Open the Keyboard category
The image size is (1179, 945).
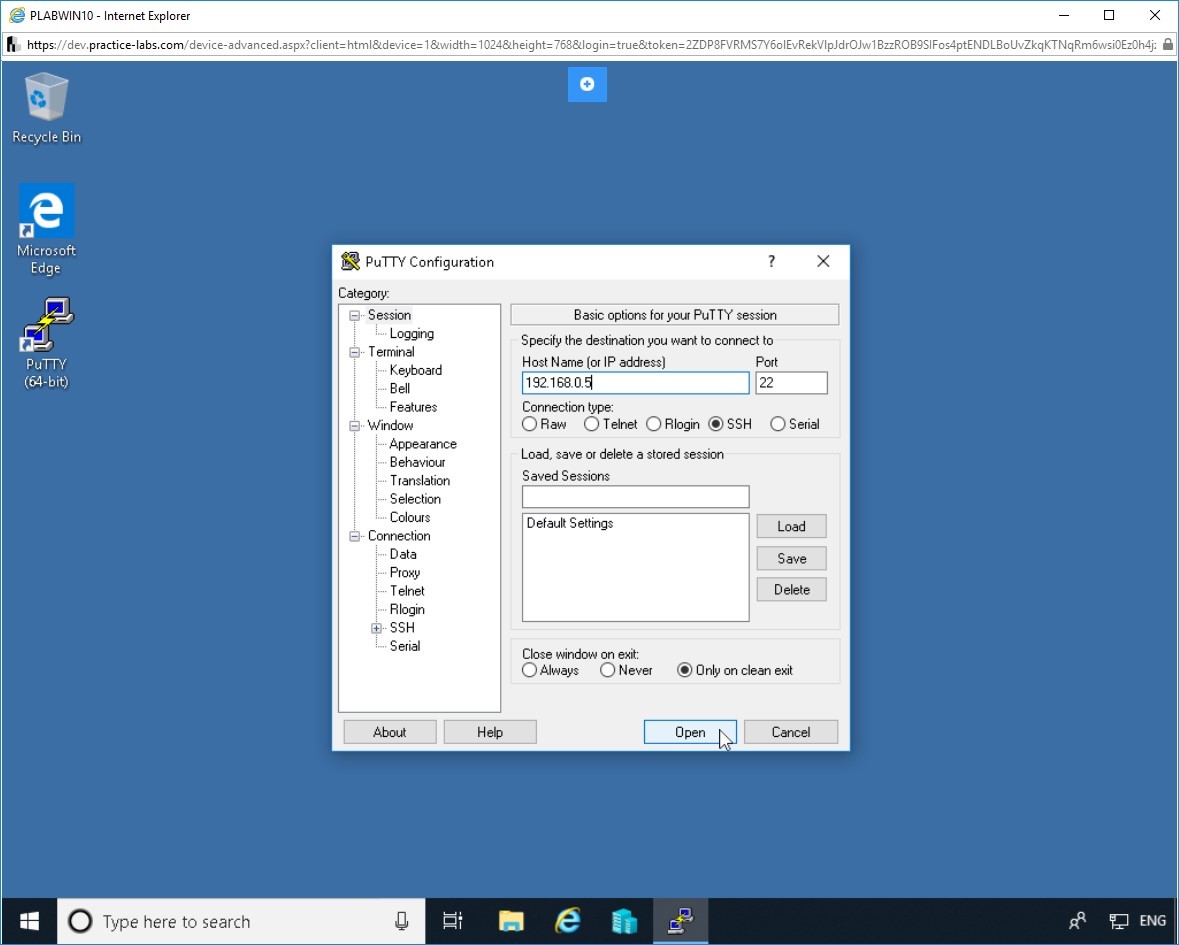point(416,370)
